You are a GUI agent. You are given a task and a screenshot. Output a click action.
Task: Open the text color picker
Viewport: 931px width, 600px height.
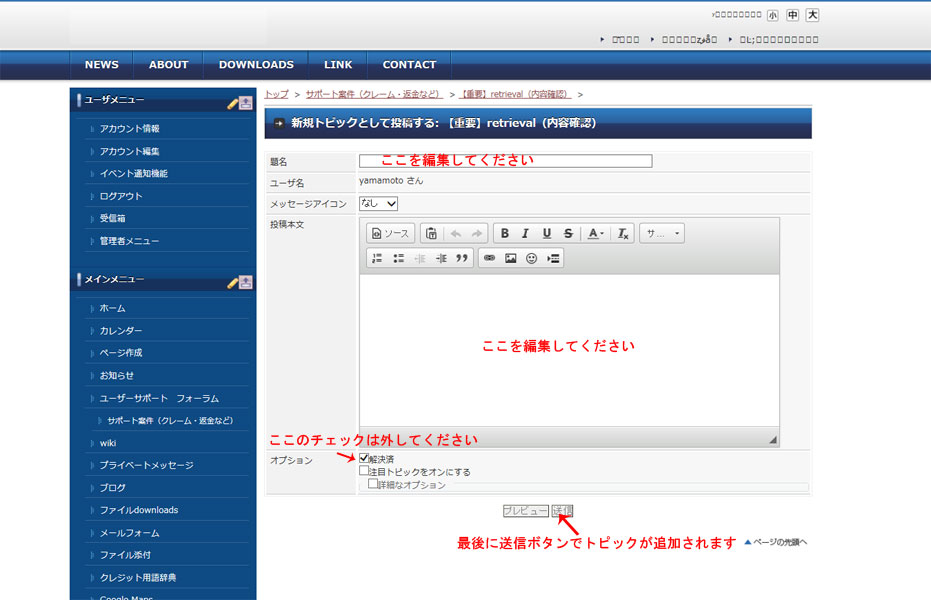[x=596, y=234]
